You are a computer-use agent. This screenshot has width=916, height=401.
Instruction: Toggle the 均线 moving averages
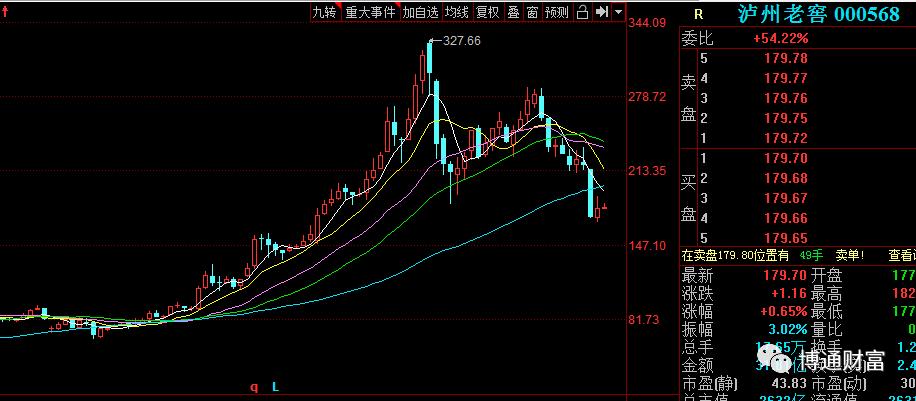456,12
